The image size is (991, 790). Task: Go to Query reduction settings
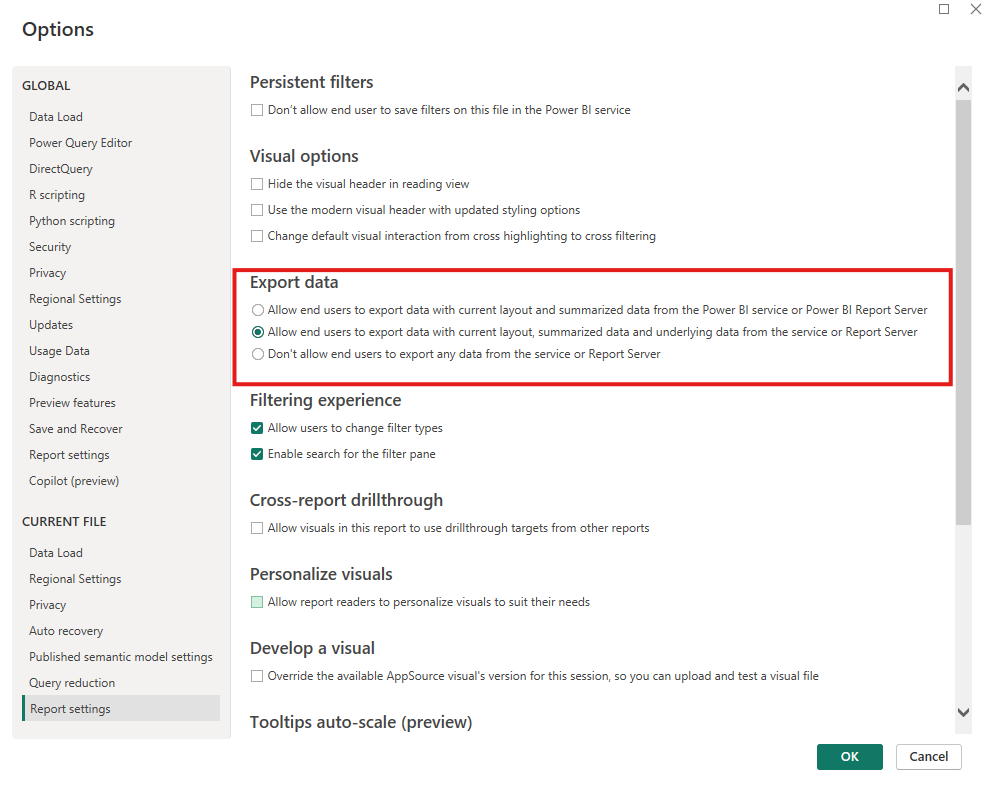(72, 683)
